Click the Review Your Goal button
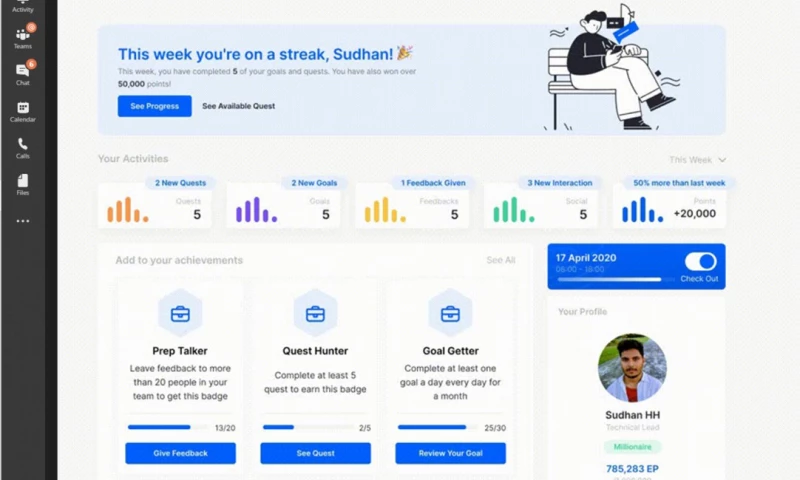This screenshot has height=480, width=800. coord(451,453)
